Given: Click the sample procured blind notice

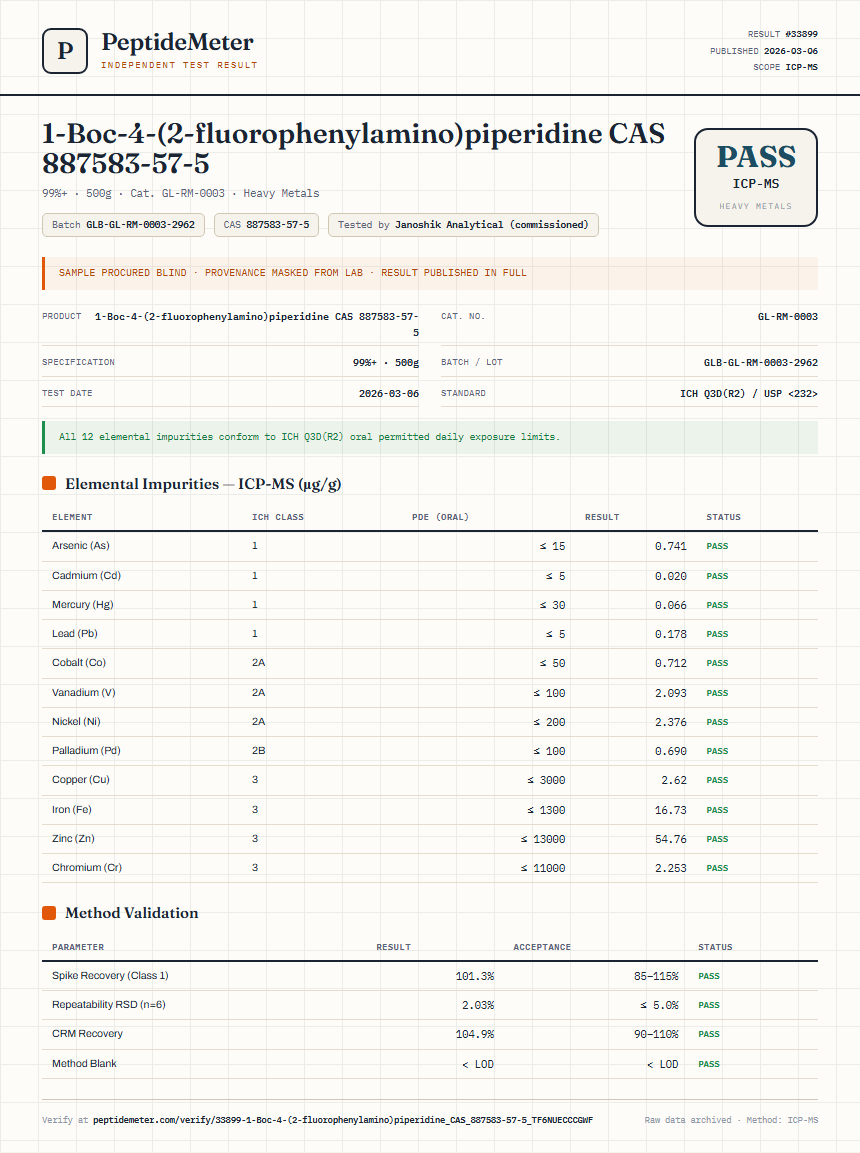Looking at the screenshot, I should [x=430, y=273].
